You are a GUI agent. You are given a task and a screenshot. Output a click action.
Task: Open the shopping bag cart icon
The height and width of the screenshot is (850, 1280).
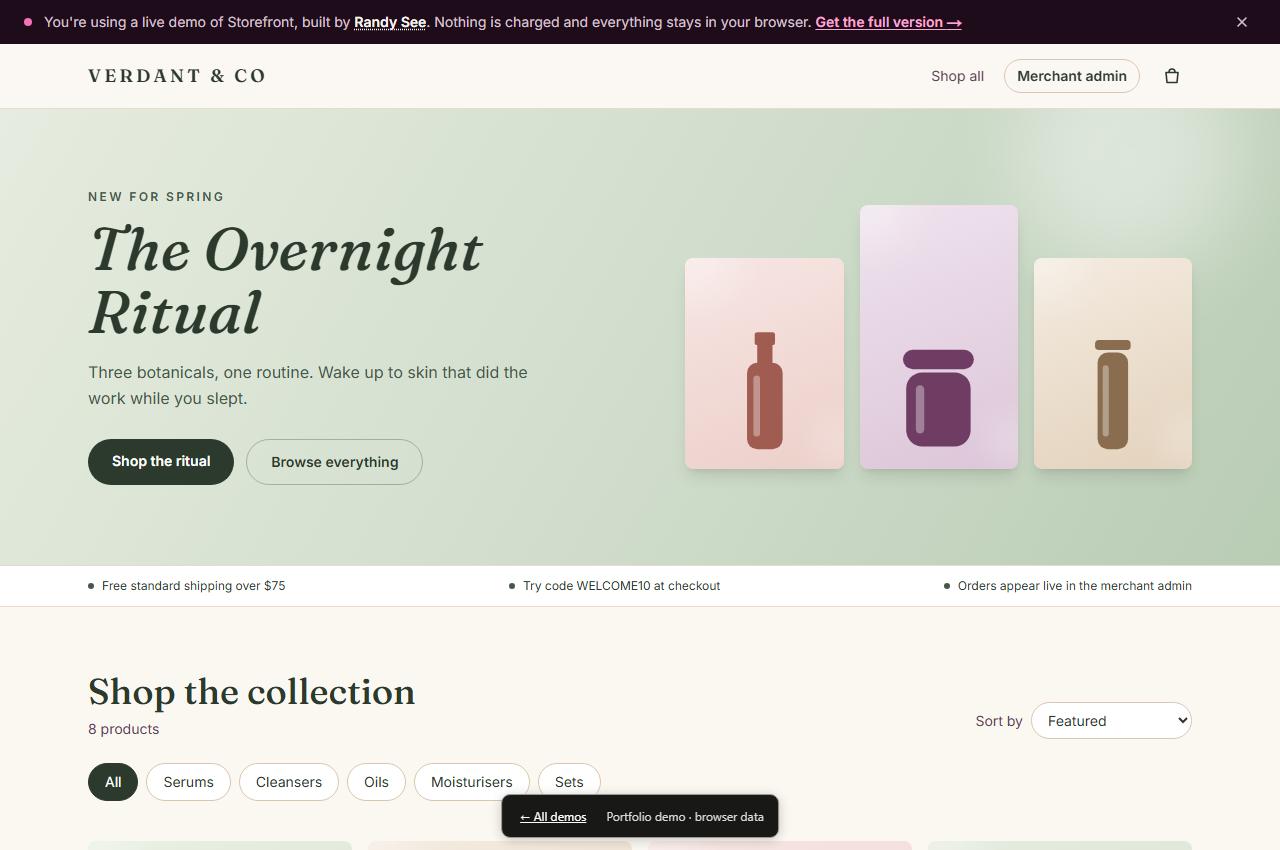pos(1172,76)
